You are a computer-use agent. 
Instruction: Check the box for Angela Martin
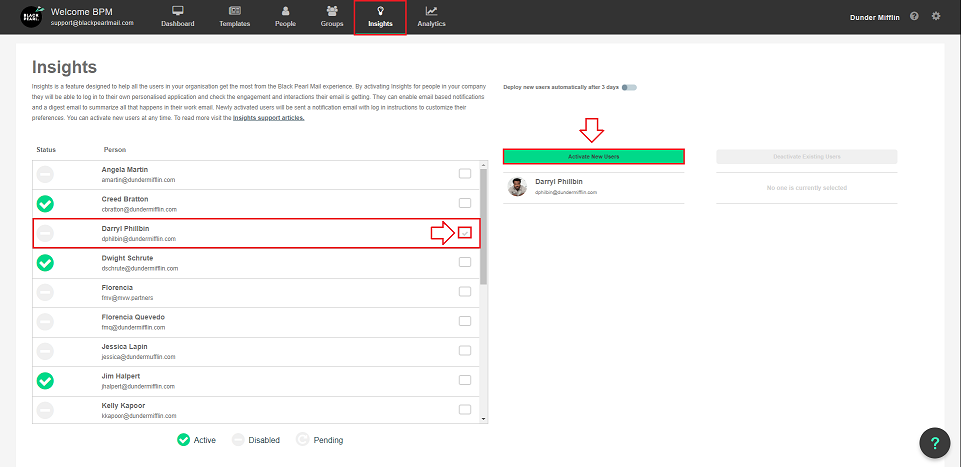pos(464,174)
